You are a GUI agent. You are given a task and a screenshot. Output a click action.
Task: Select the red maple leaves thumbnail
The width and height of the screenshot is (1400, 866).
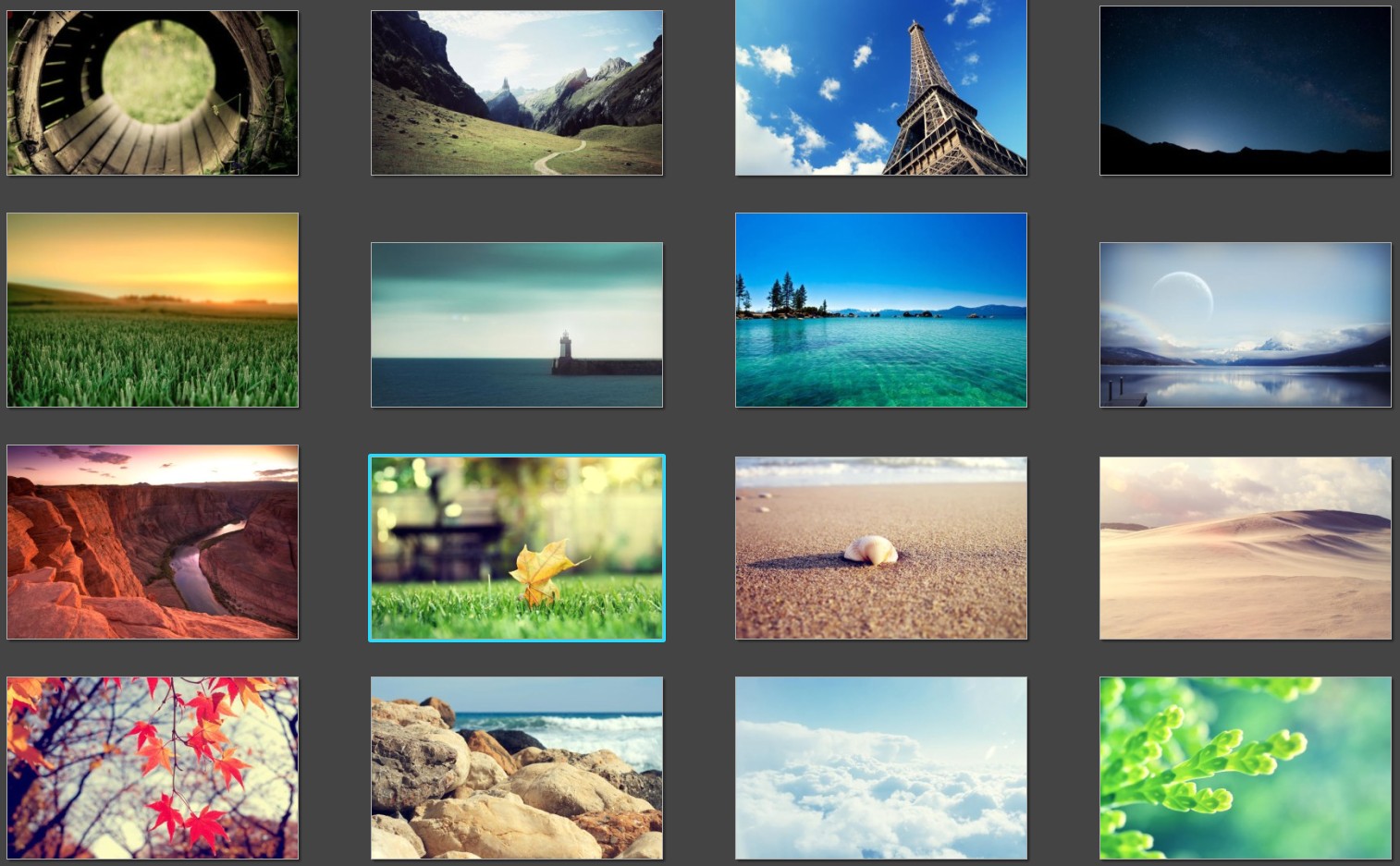(x=153, y=768)
